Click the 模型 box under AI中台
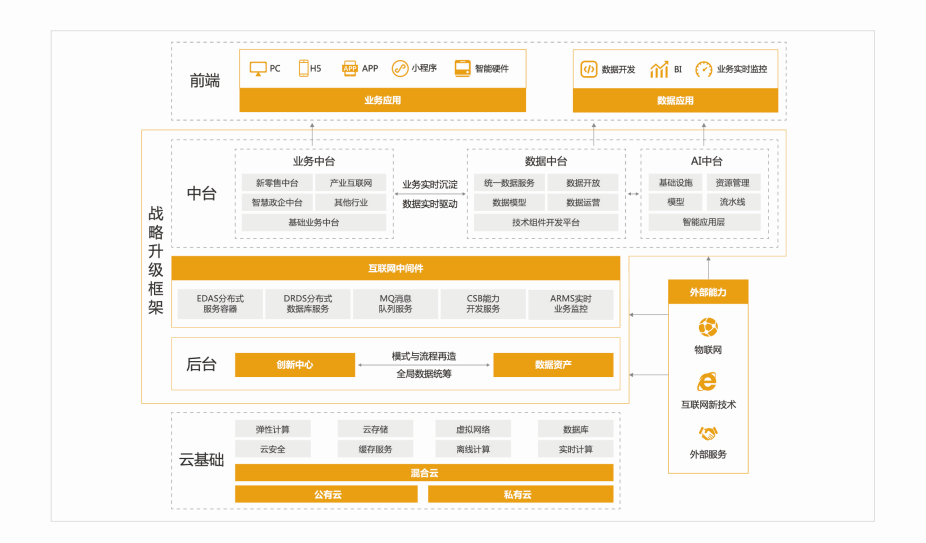This screenshot has width=926, height=543. [676, 202]
